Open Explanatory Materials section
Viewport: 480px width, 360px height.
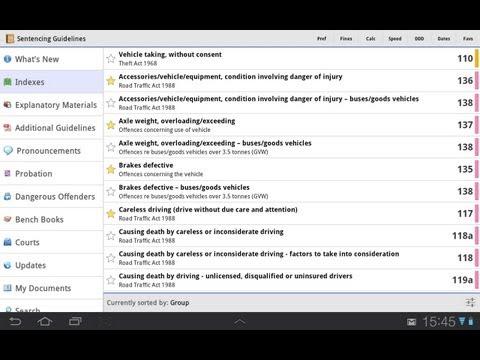(x=51, y=105)
